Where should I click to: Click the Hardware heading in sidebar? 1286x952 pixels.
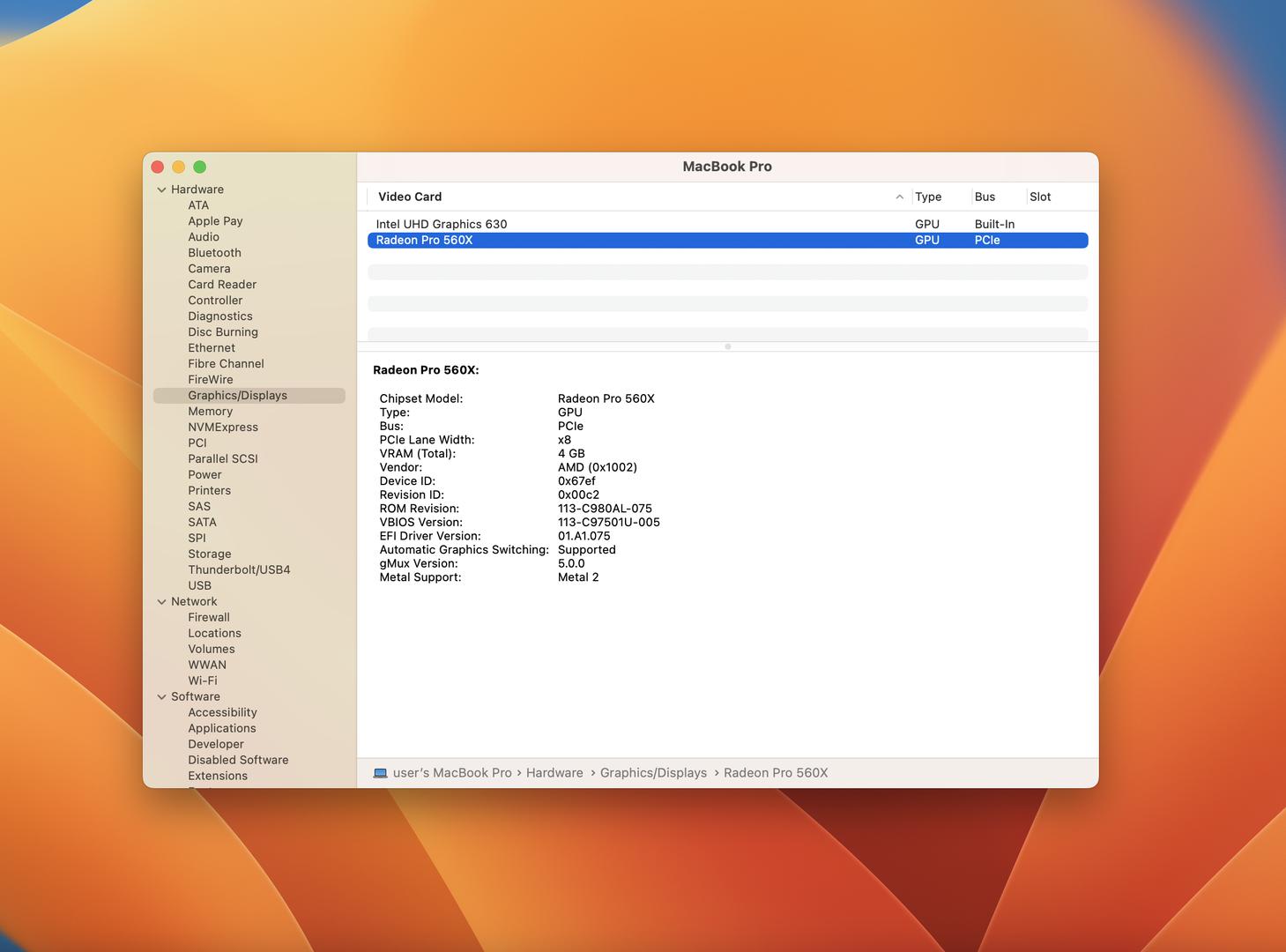point(197,190)
